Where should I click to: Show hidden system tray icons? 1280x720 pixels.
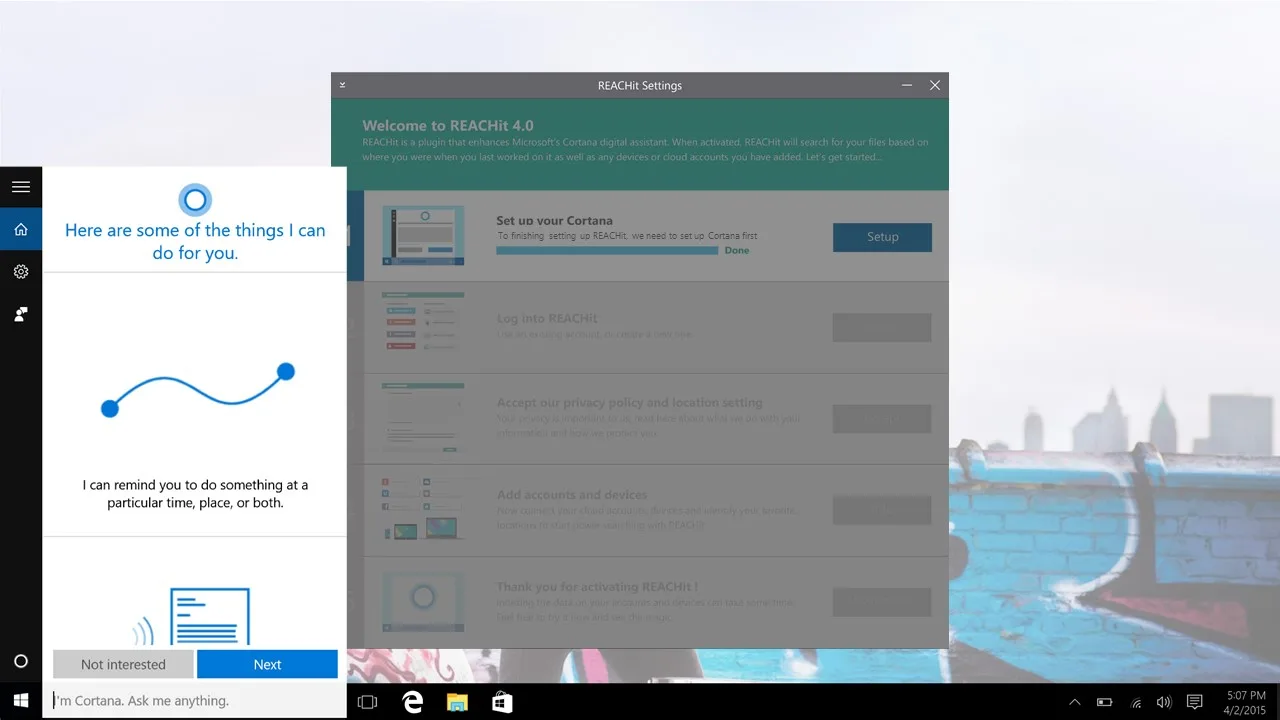click(x=1075, y=702)
